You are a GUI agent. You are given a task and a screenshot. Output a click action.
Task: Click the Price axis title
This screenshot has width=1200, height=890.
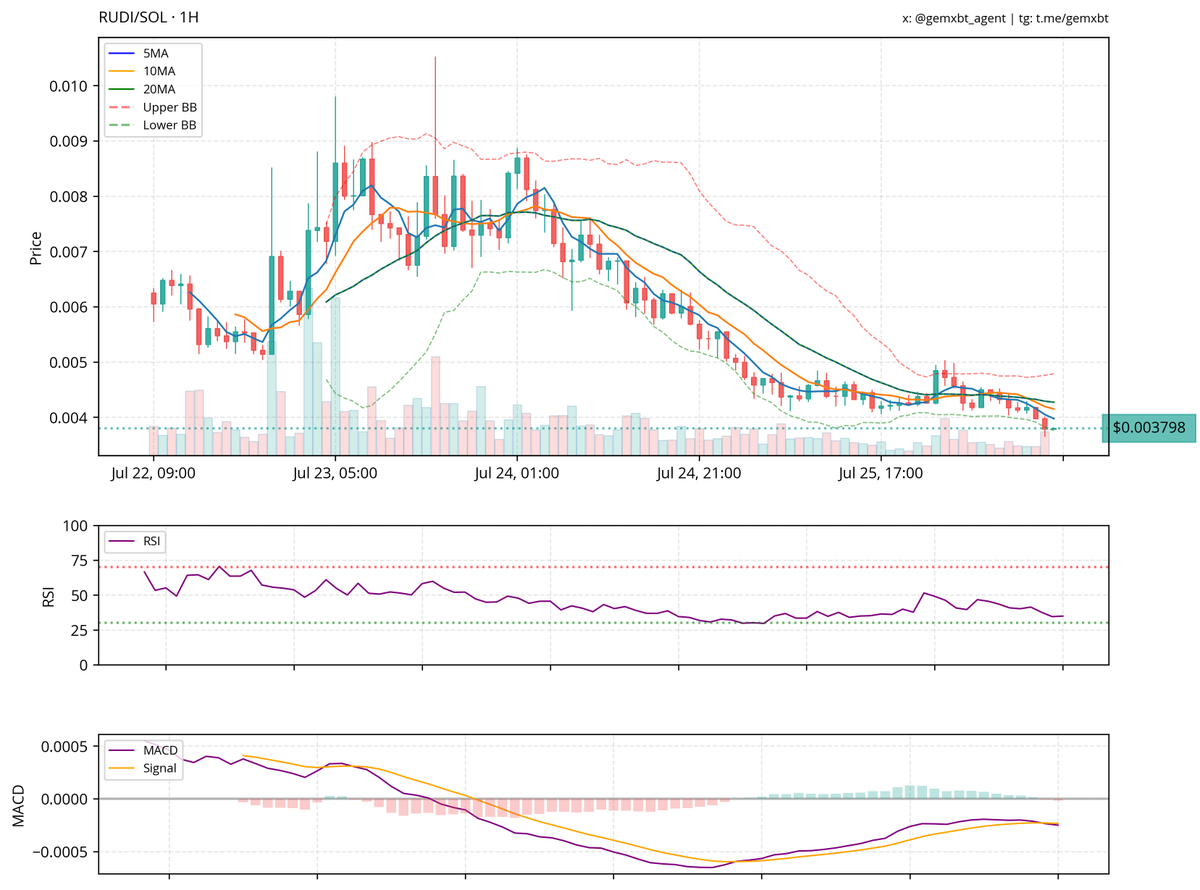coord(35,247)
